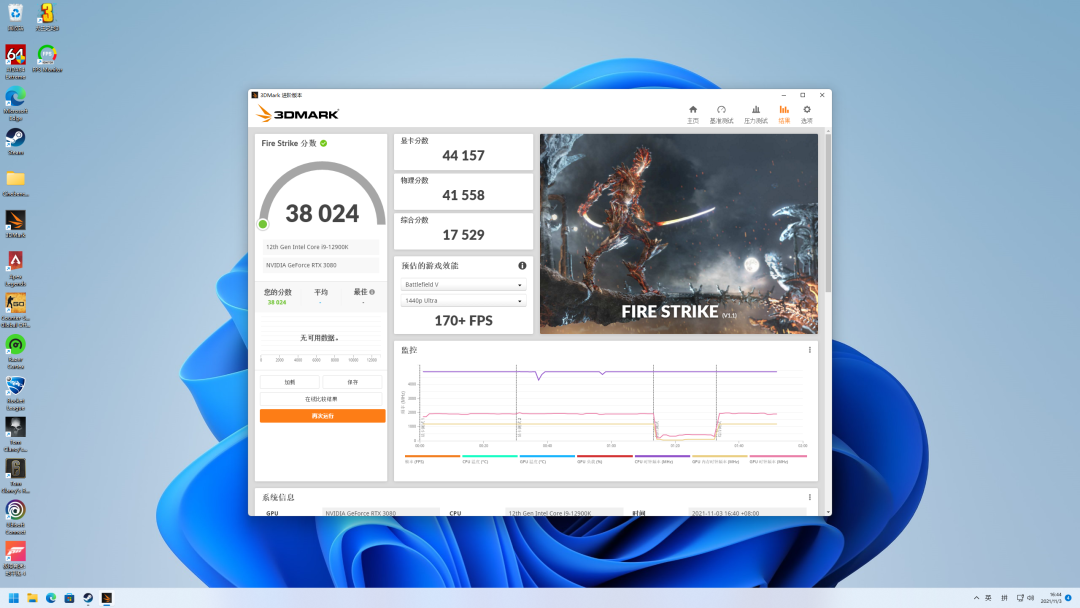Click the 3DMark window vertical scrollbar
The width and height of the screenshot is (1080, 608).
coord(828,213)
